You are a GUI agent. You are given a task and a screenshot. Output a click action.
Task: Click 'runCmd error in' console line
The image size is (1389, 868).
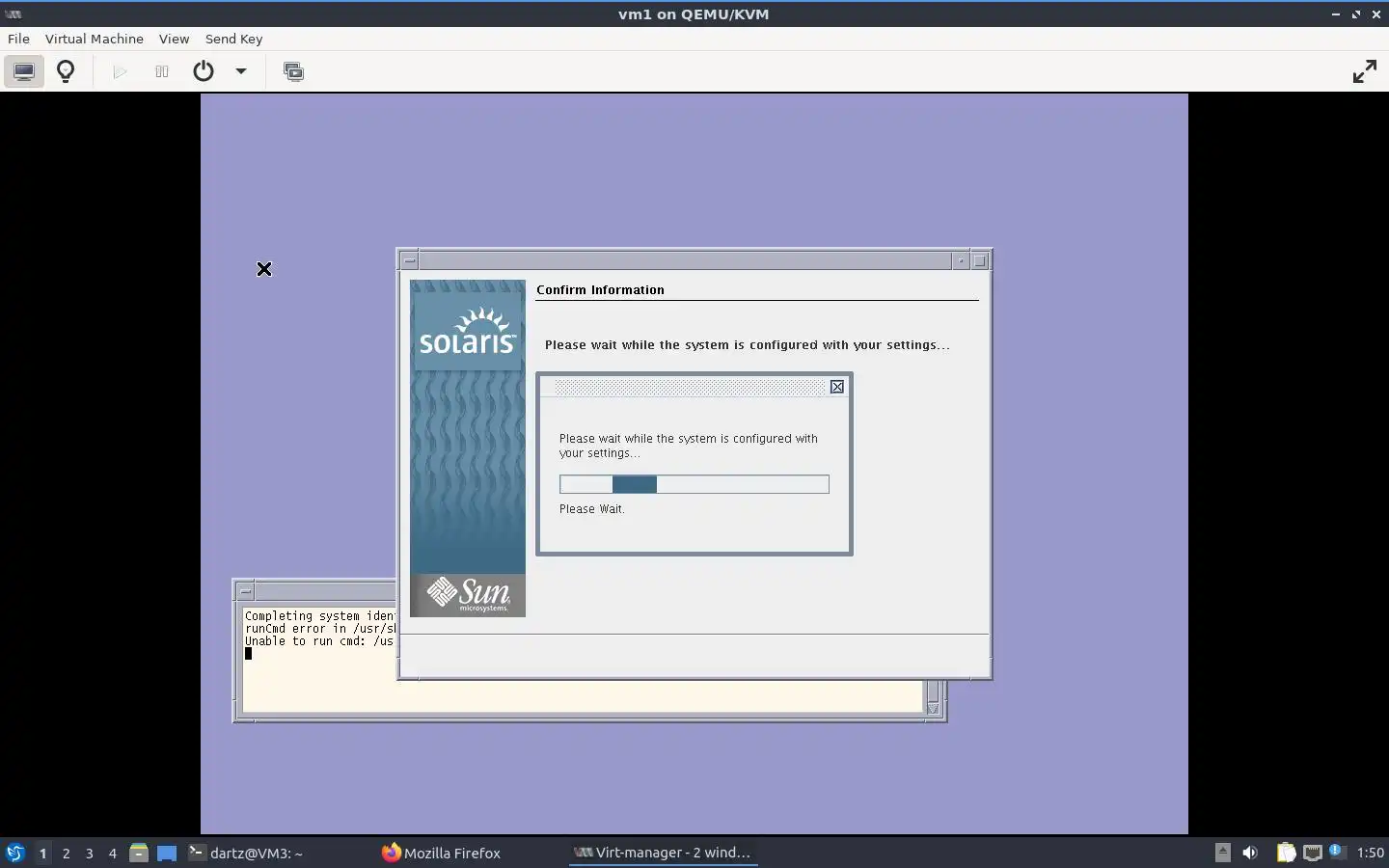coord(319,629)
